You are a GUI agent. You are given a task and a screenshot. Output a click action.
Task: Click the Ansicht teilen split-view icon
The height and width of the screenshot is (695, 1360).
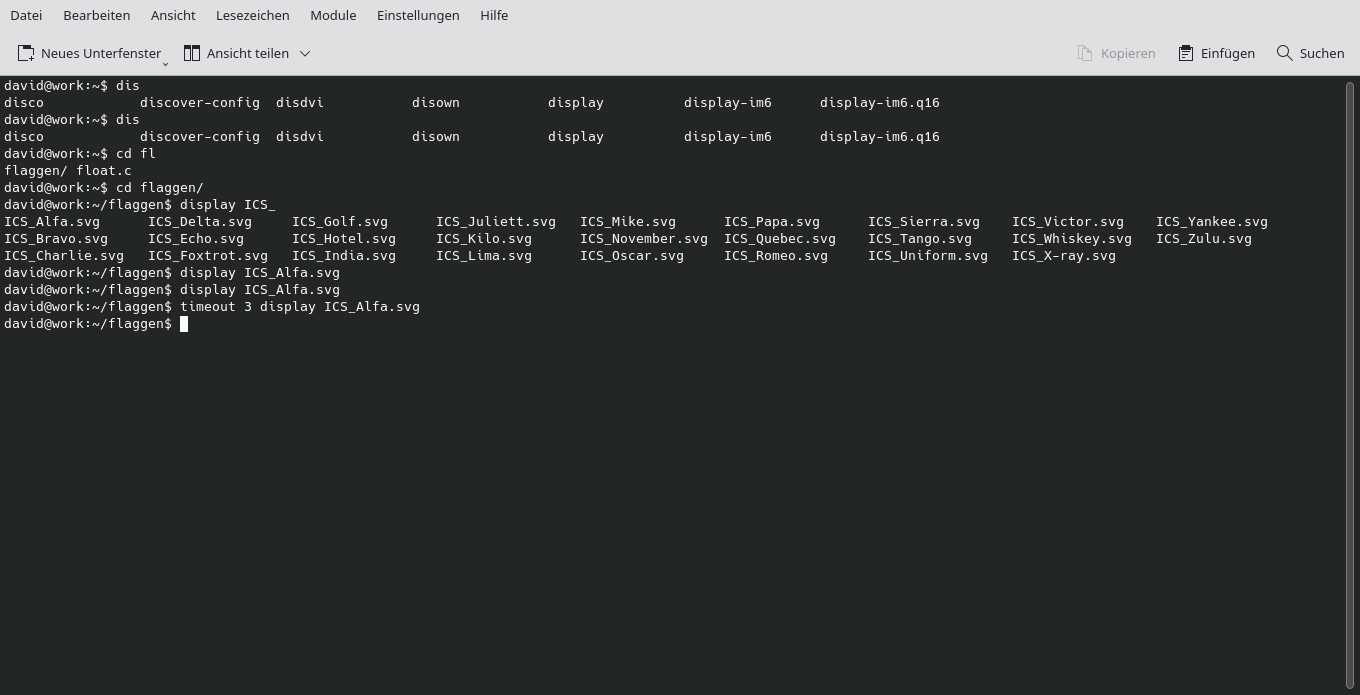pos(192,53)
